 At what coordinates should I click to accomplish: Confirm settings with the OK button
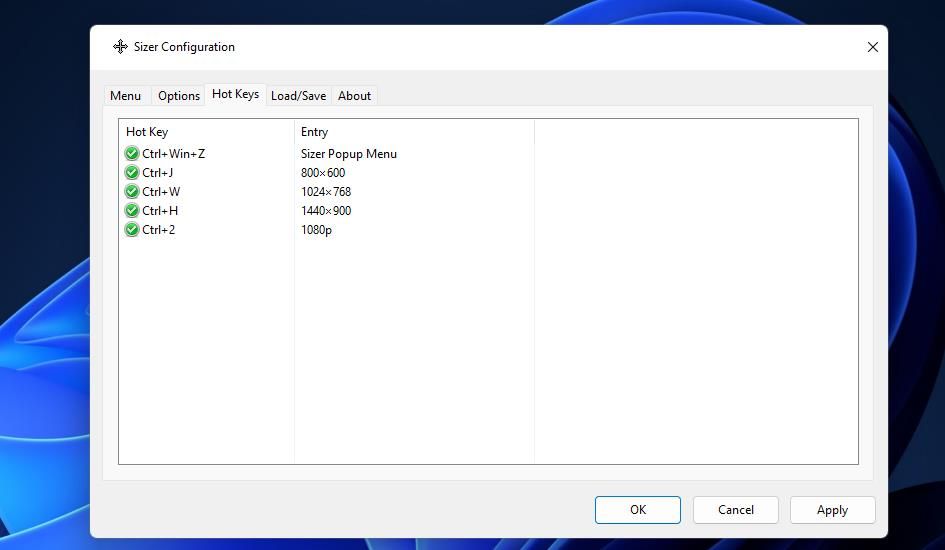coord(638,510)
